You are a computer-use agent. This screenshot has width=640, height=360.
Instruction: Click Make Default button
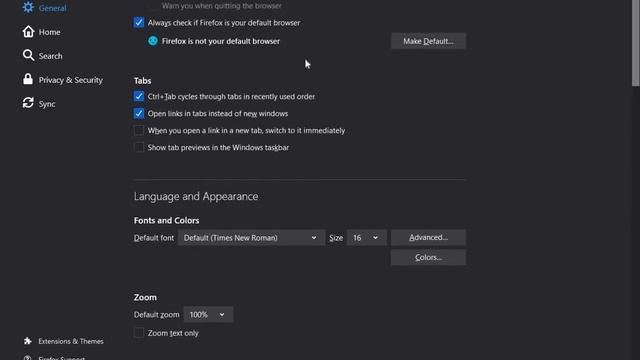tap(428, 41)
